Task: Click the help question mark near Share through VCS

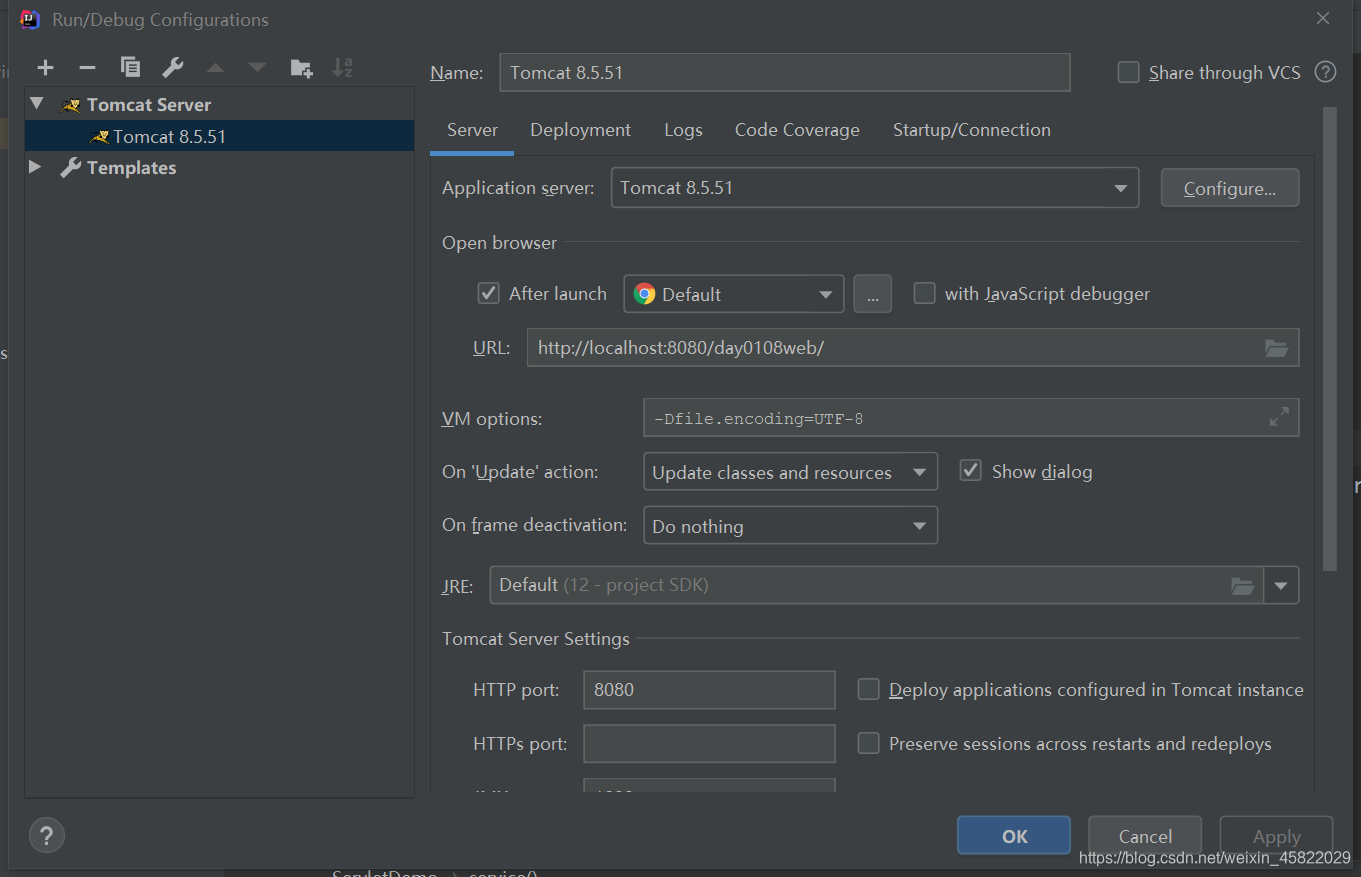Action: tap(1326, 72)
